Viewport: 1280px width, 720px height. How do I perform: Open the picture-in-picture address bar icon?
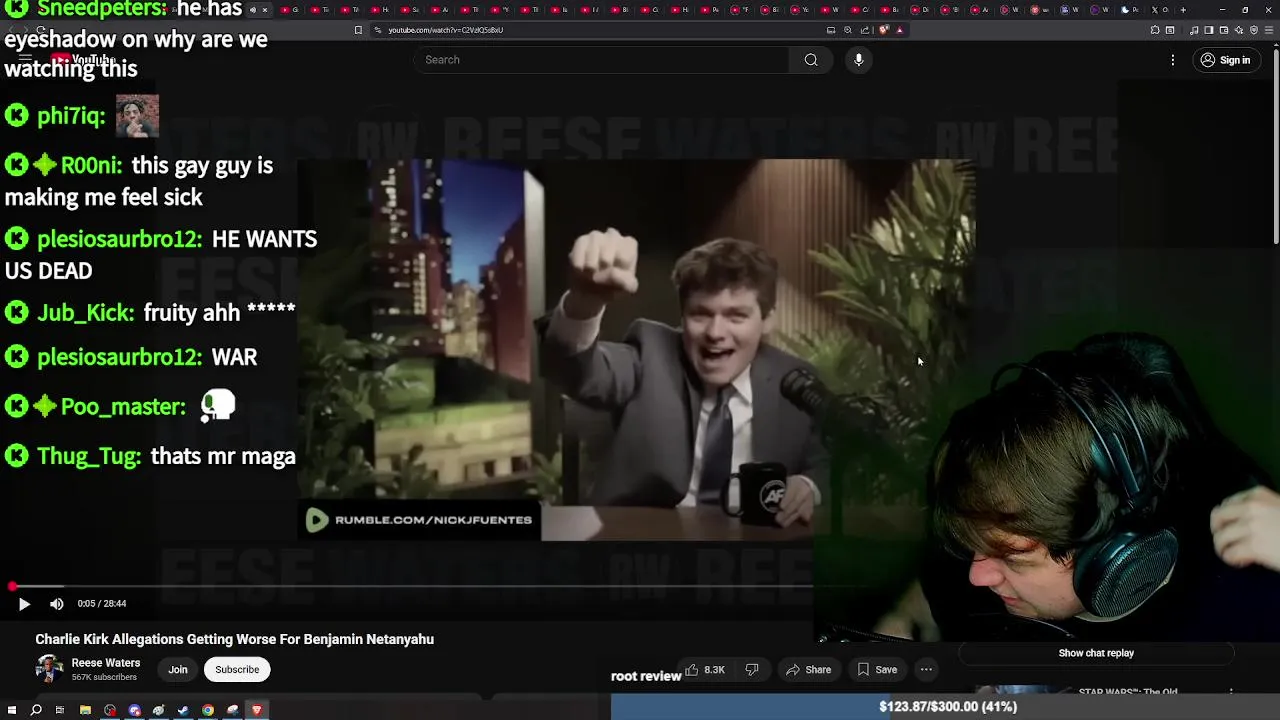click(x=830, y=30)
